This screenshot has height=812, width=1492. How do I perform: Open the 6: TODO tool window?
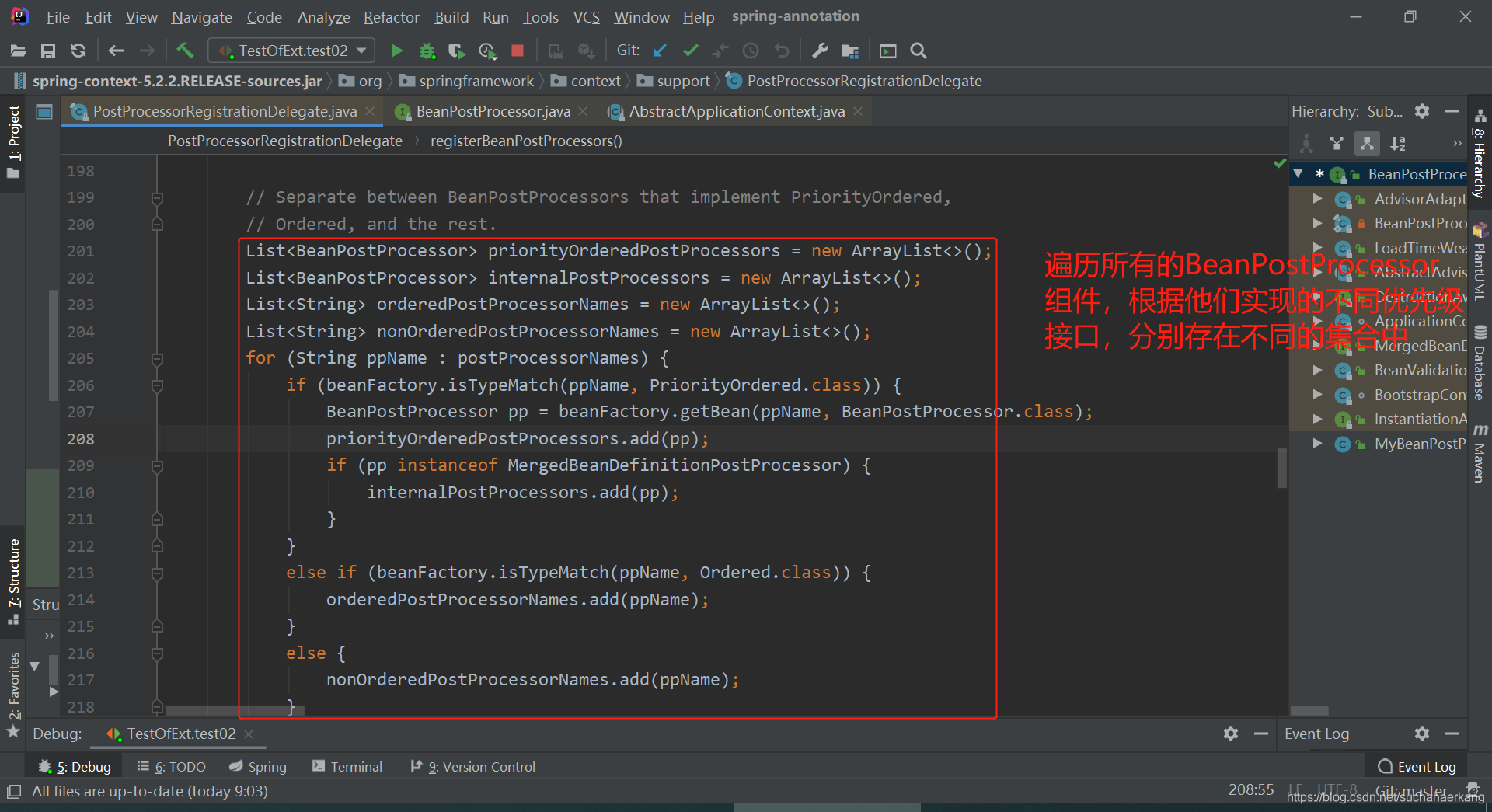(x=172, y=767)
